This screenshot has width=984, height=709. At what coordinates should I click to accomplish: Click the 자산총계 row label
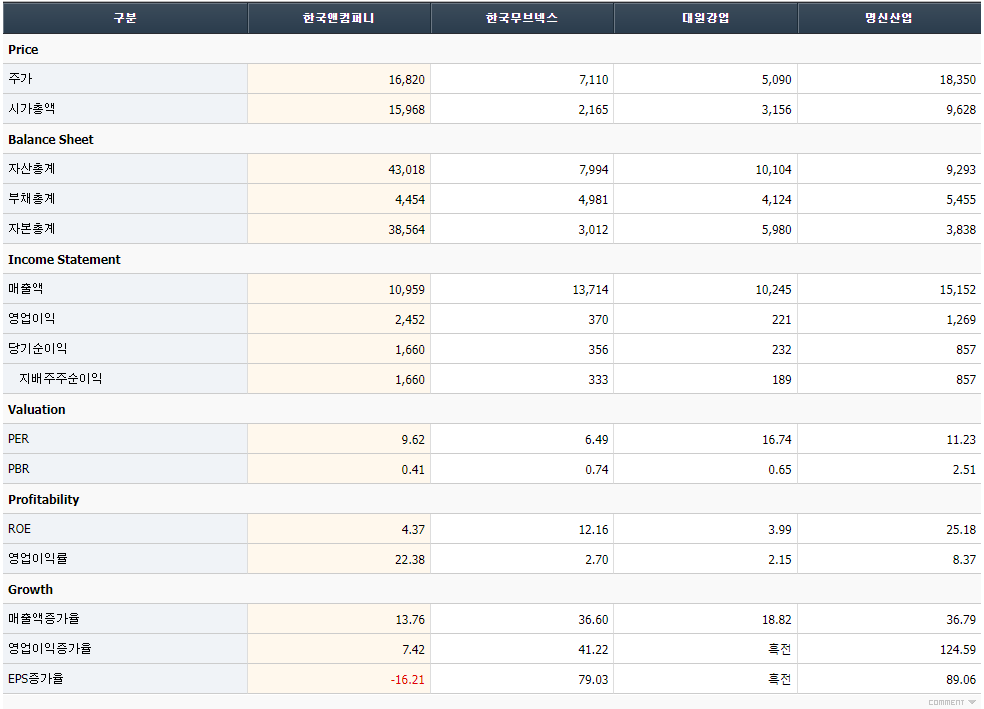[x=31, y=169]
